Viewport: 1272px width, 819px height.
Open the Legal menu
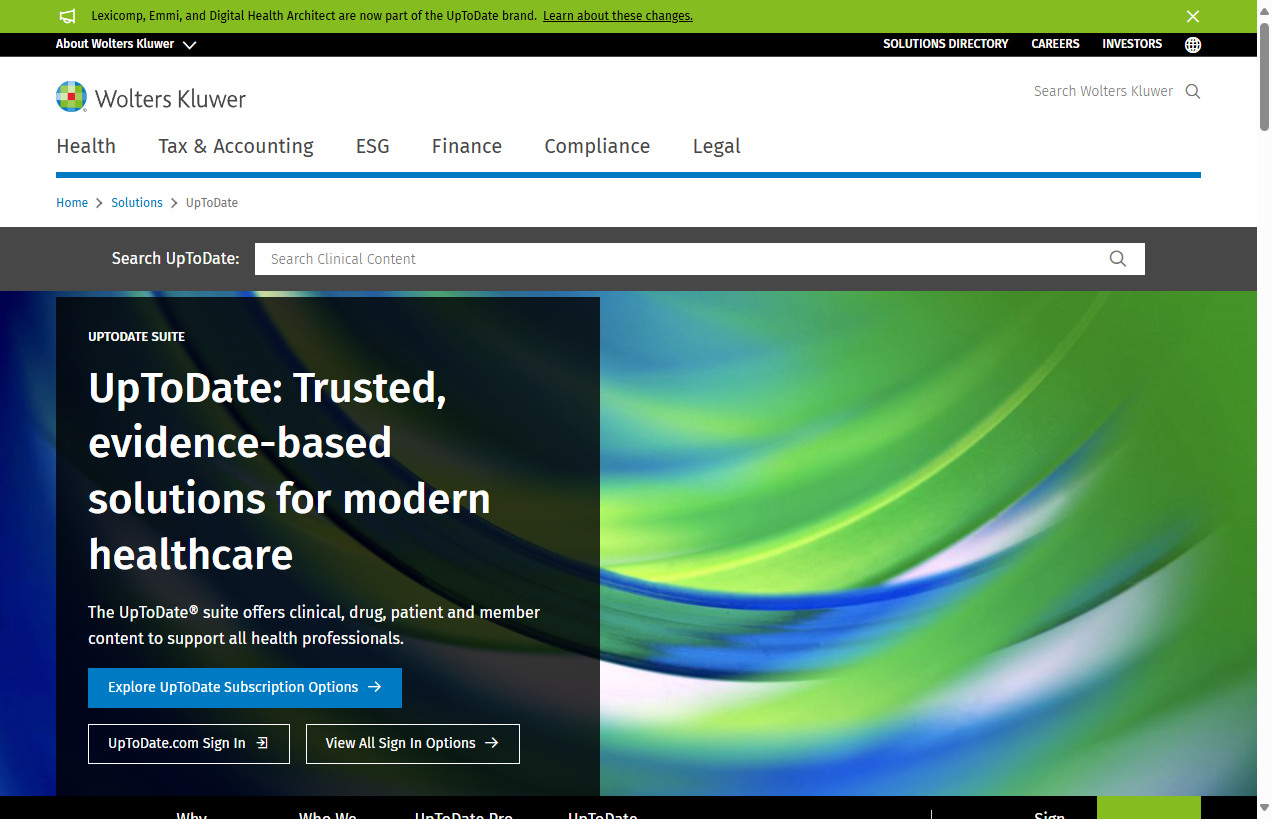point(716,147)
